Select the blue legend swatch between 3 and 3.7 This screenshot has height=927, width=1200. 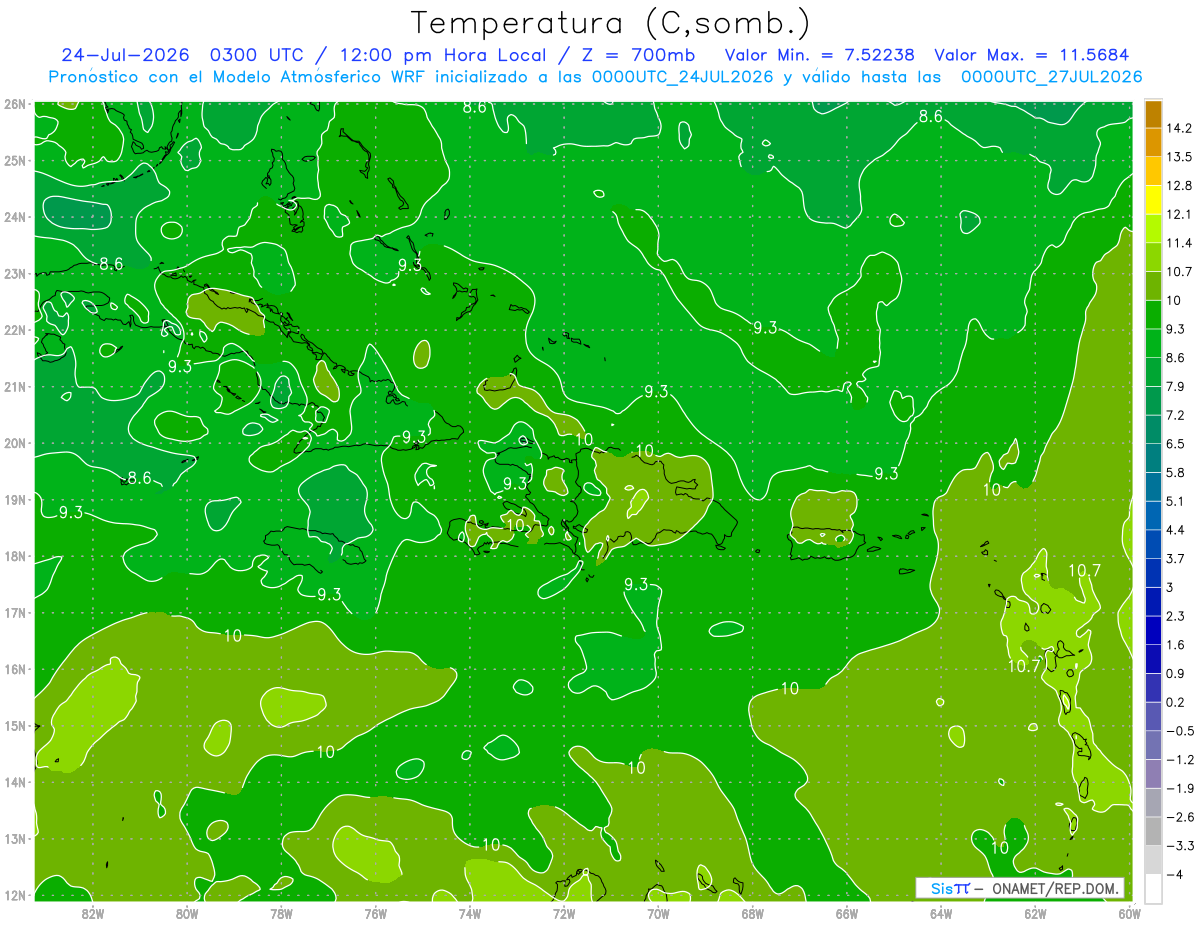pos(1153,573)
